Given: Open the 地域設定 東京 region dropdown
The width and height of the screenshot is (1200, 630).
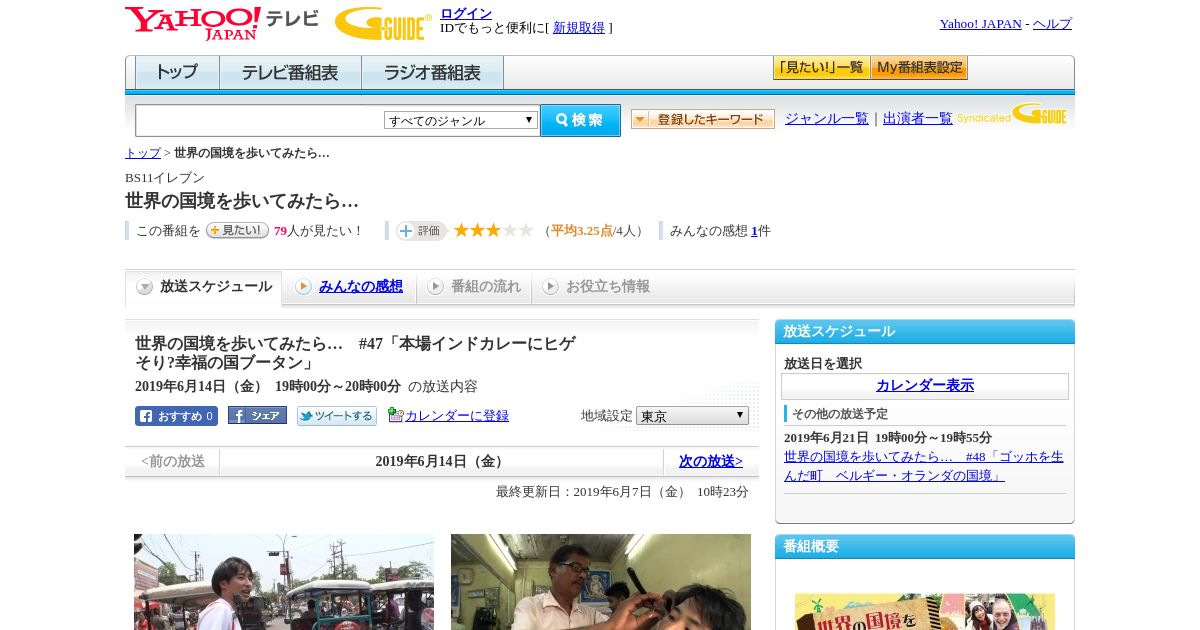Looking at the screenshot, I should [692, 415].
